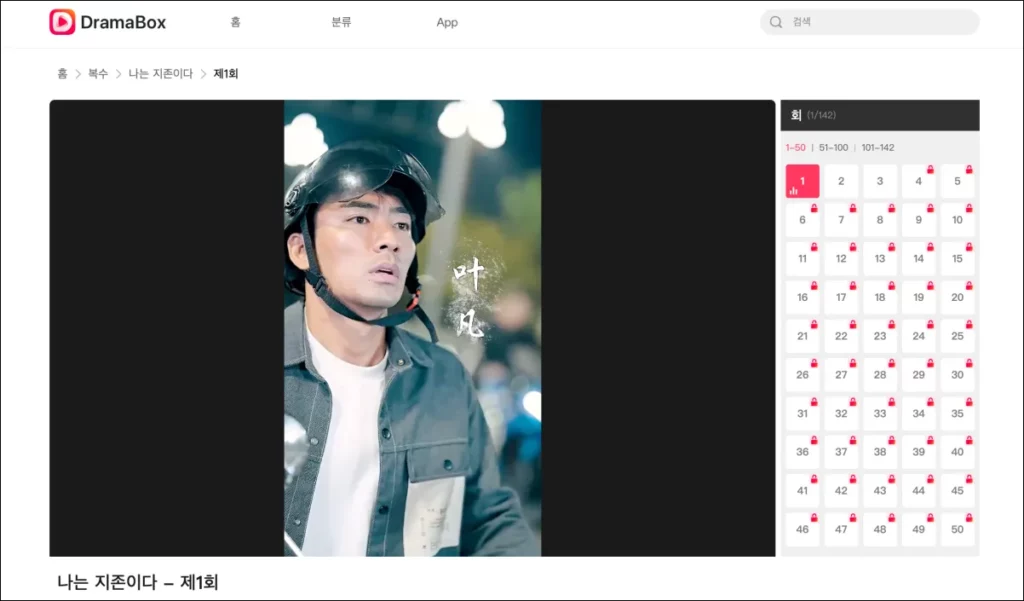Screen dimensions: 1024x601
Task: Open locked episode 4
Action: [919, 182]
